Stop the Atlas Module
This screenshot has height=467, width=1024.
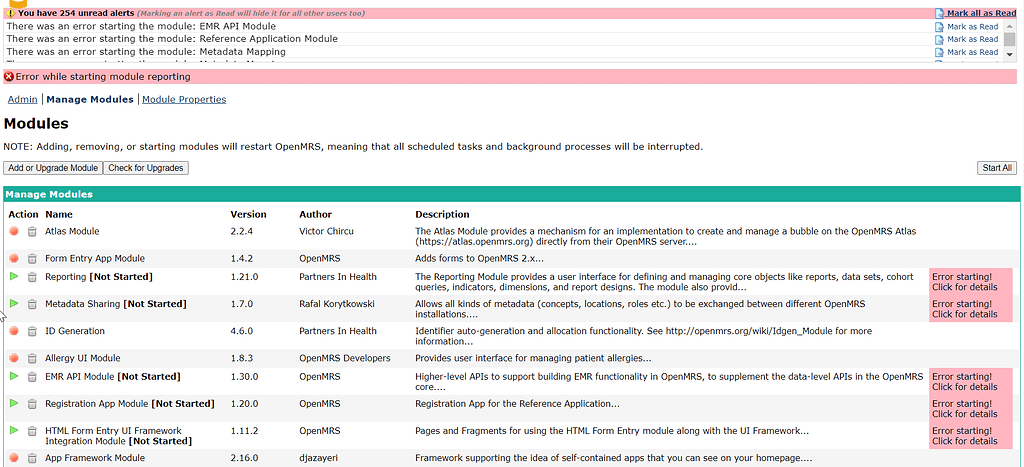tap(14, 231)
